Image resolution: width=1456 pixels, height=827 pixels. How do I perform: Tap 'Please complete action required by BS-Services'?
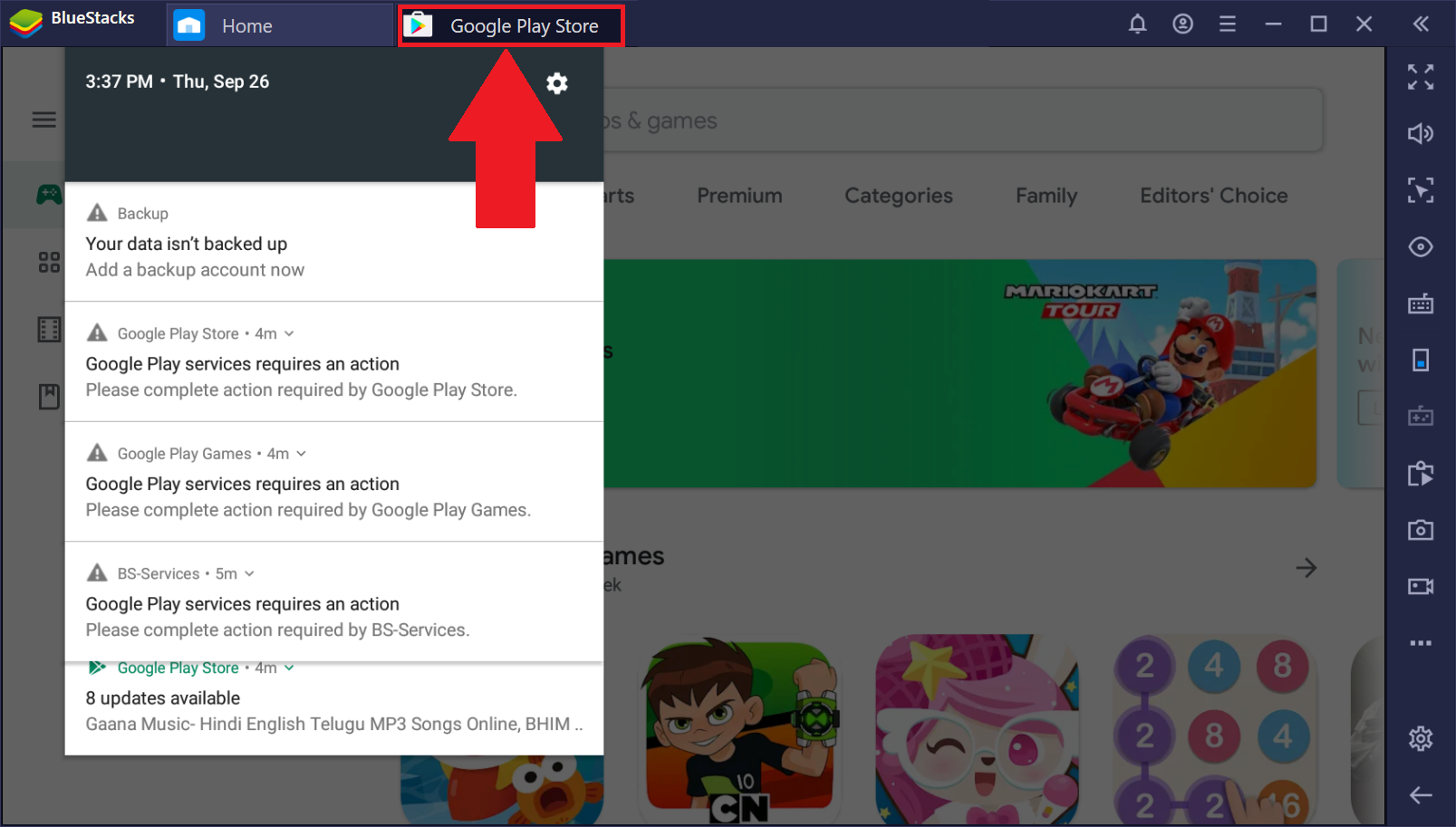tap(277, 630)
